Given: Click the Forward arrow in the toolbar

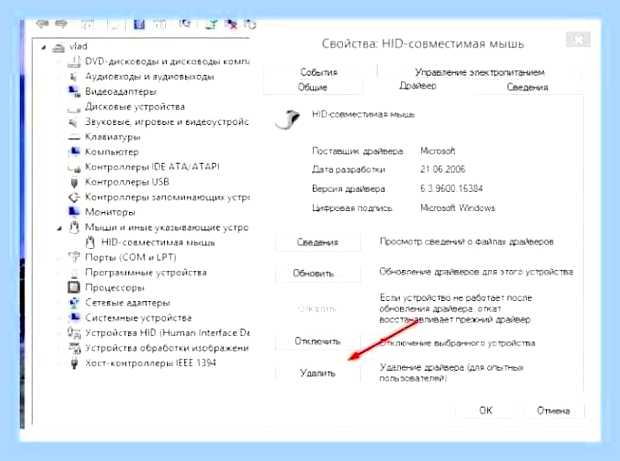Looking at the screenshot, I should tap(60, 25).
